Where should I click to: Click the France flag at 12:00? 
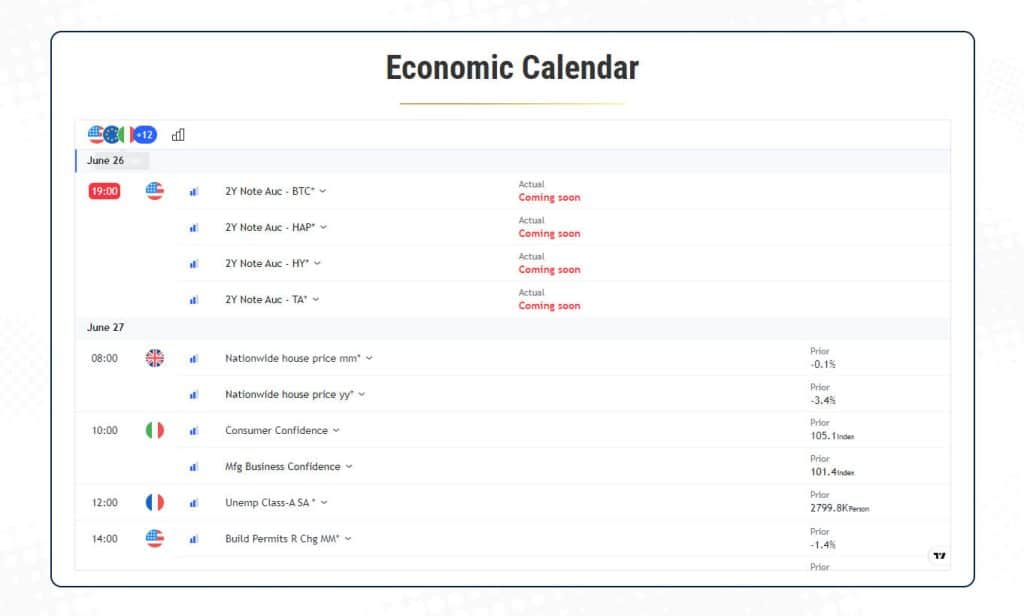coord(155,503)
